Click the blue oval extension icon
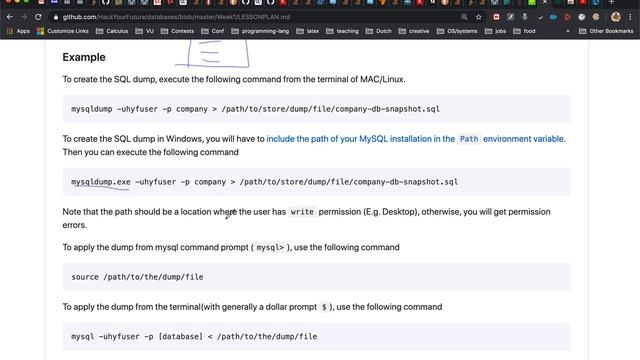This screenshot has width=640, height=360. (x=553, y=17)
